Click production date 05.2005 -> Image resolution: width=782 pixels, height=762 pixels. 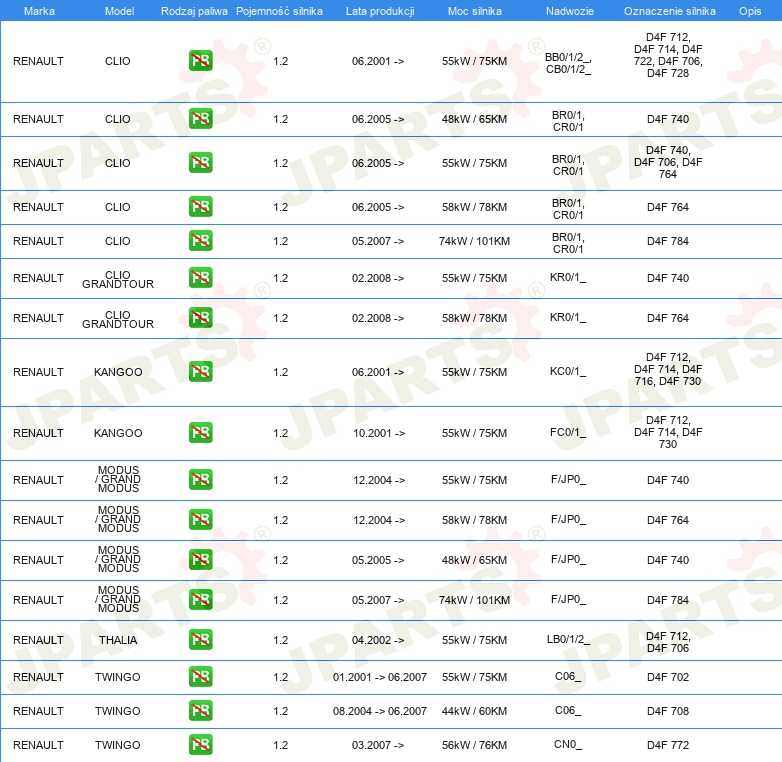(378, 561)
